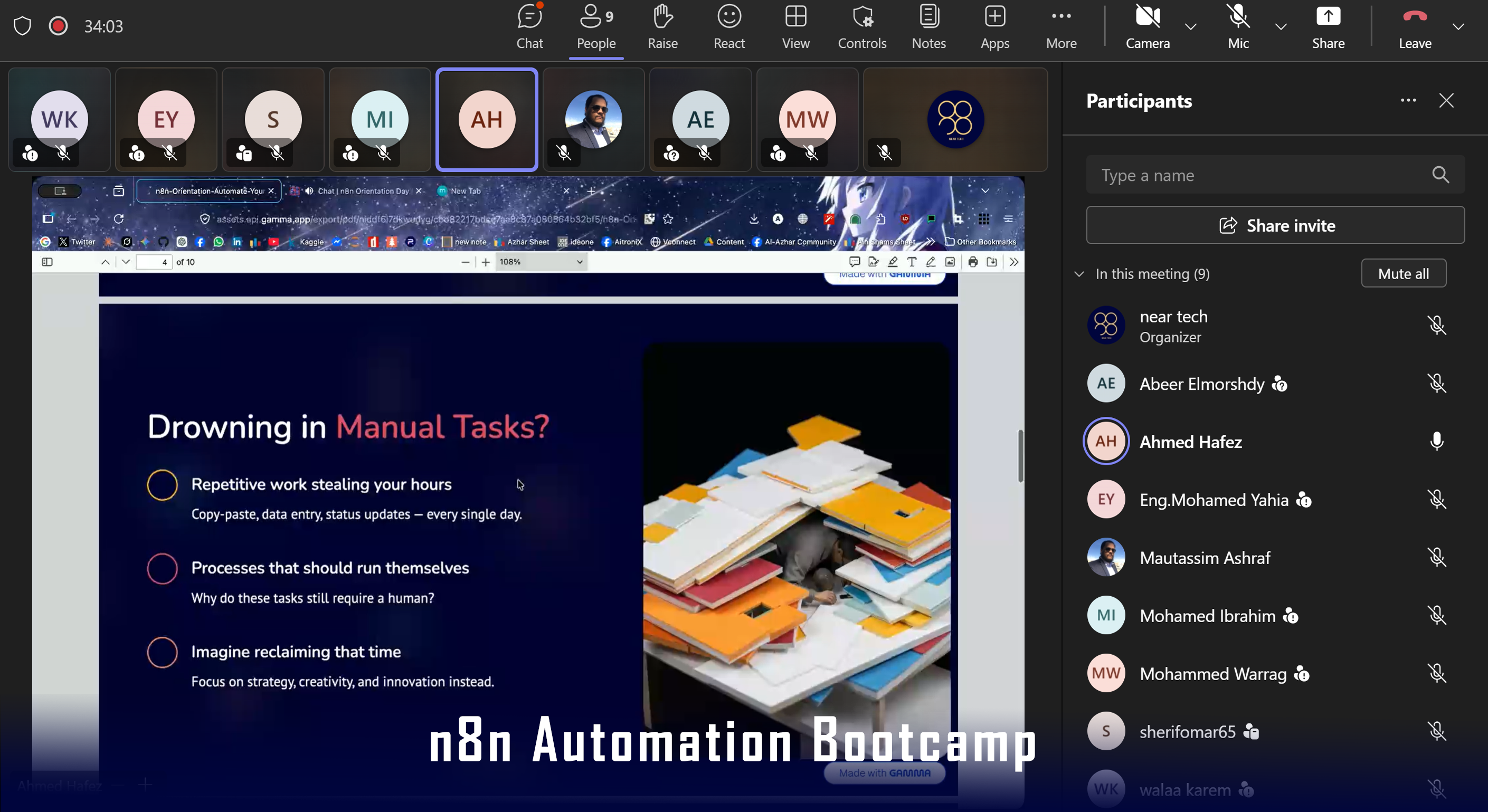Switch to the New Tab browser tab
Viewport: 1488px width, 812px height.
(503, 191)
